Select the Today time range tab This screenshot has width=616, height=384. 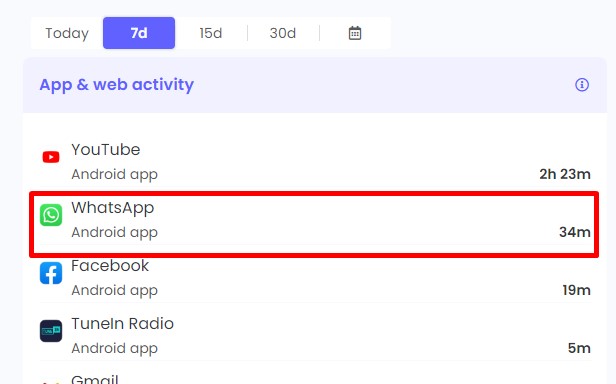[x=67, y=33]
